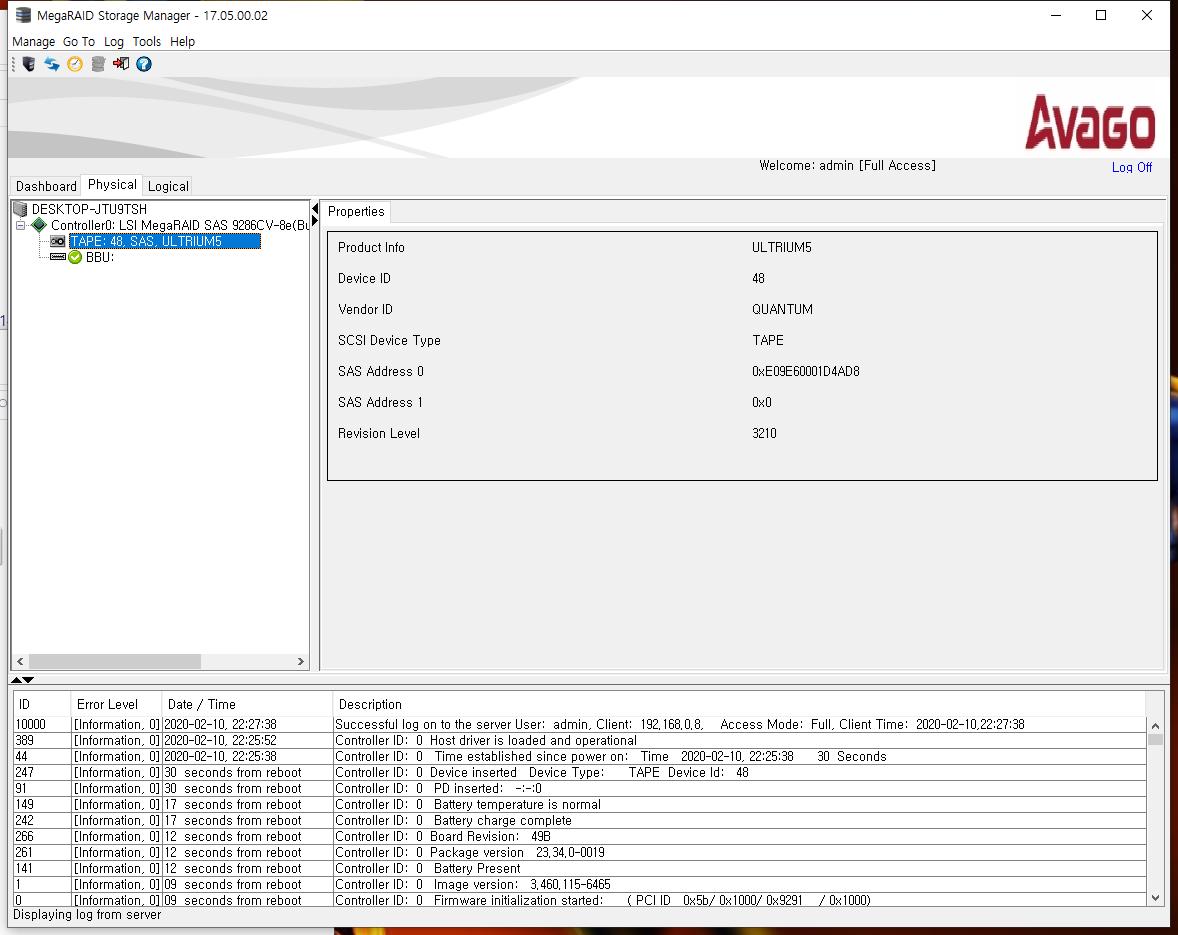Select the Physical tab
The width and height of the screenshot is (1178, 935).
tap(112, 185)
